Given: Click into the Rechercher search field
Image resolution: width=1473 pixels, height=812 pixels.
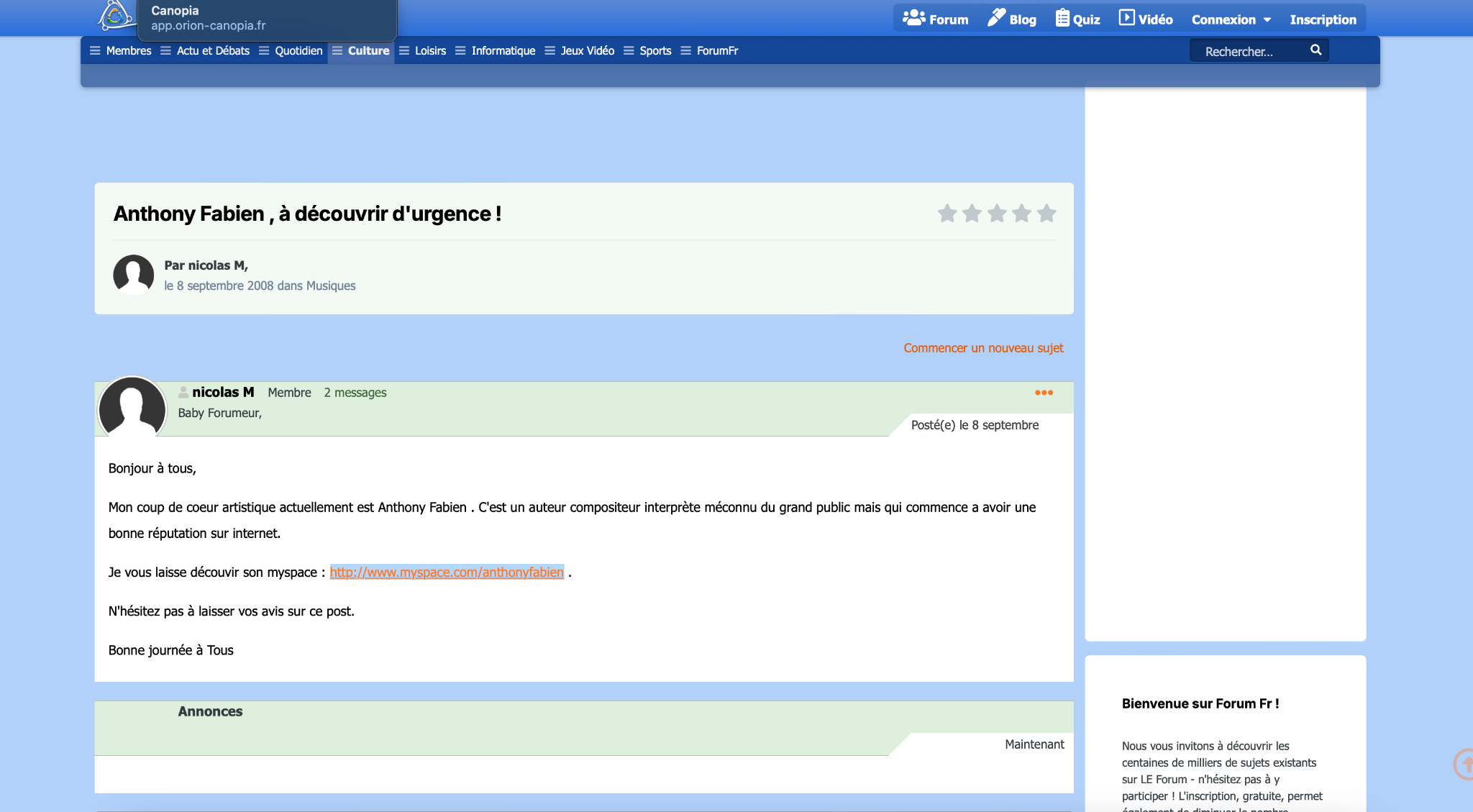Looking at the screenshot, I should pos(1249,51).
